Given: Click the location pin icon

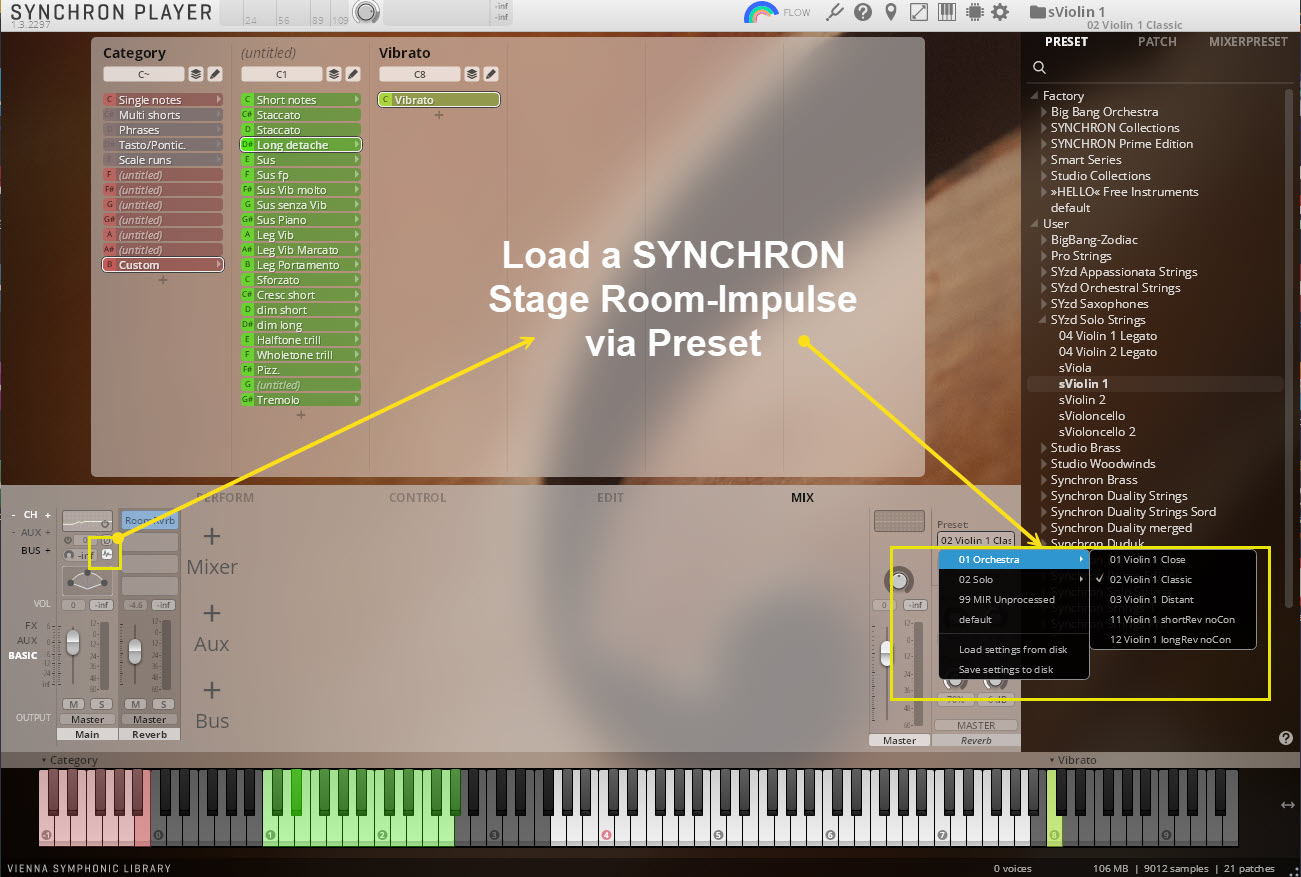Looking at the screenshot, I should 891,12.
